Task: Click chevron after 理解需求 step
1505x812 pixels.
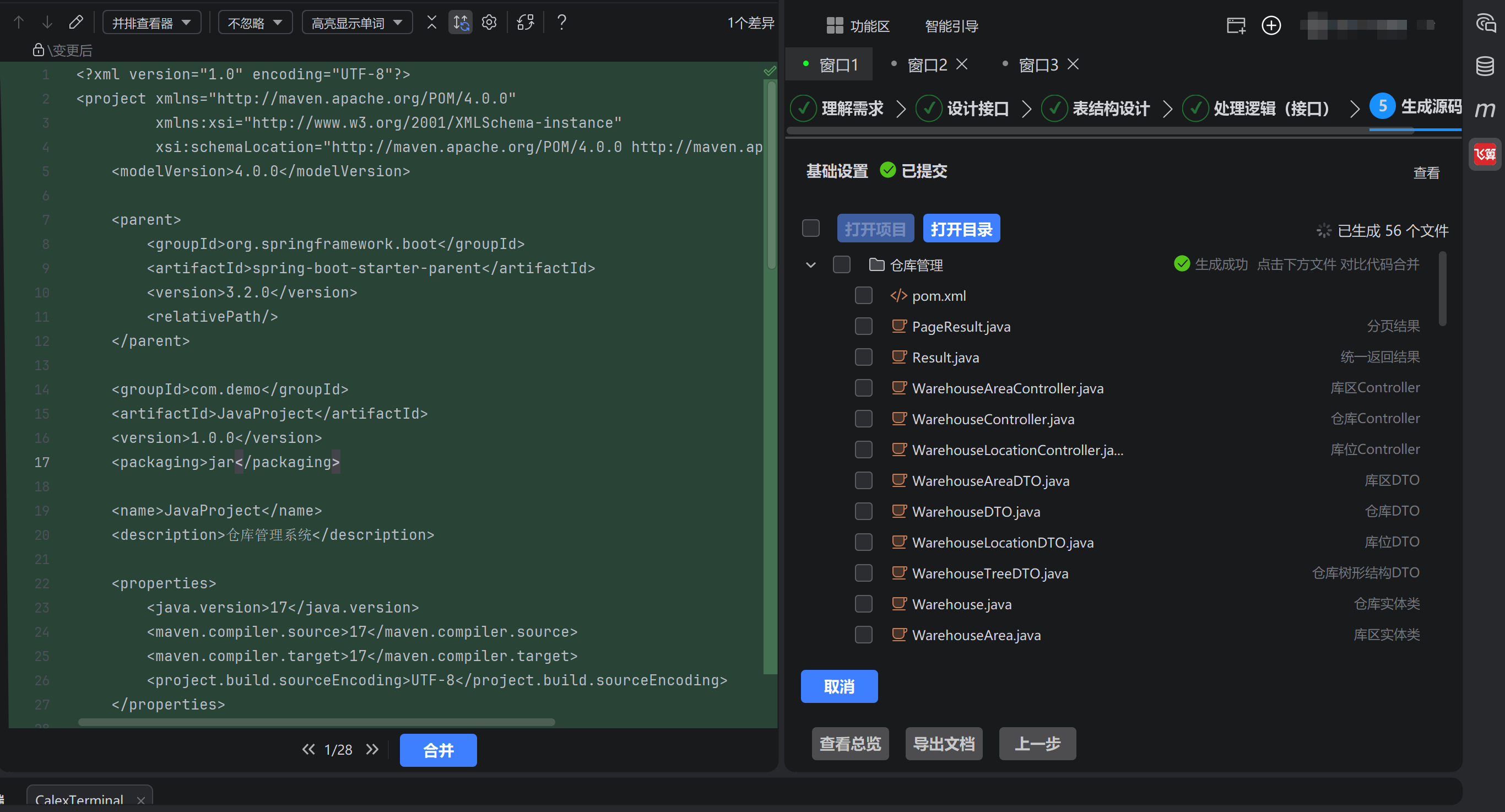Action: coord(900,108)
